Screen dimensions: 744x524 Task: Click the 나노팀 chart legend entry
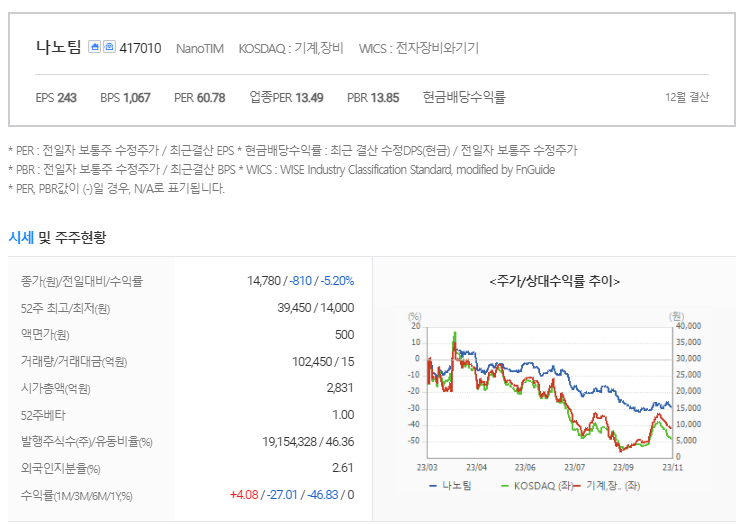coord(450,486)
